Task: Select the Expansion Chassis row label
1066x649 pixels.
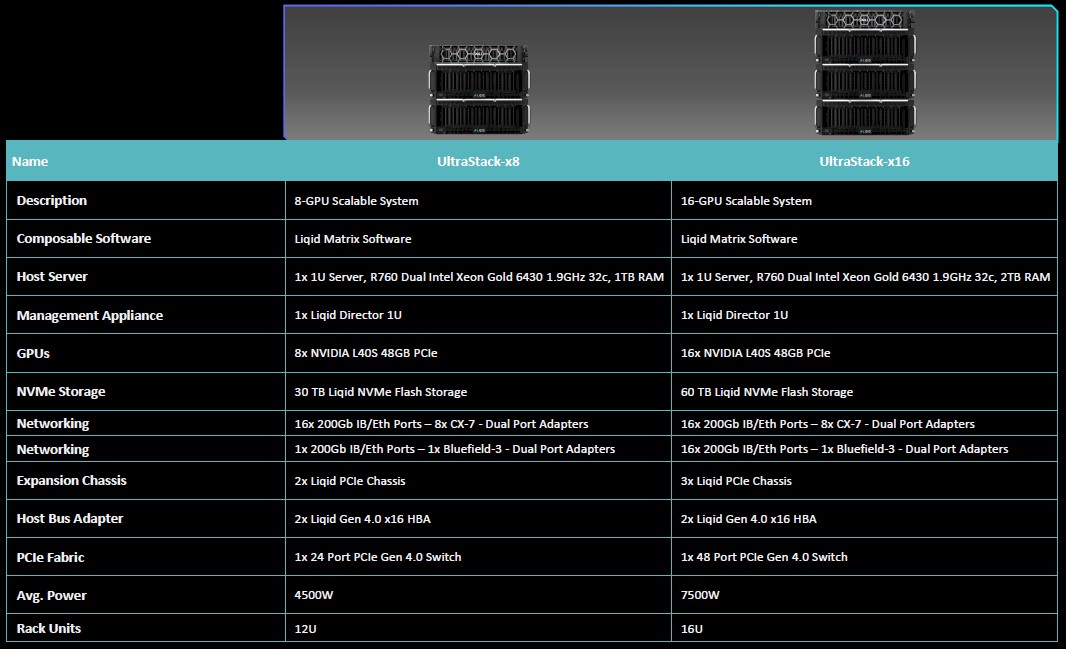Action: point(72,480)
